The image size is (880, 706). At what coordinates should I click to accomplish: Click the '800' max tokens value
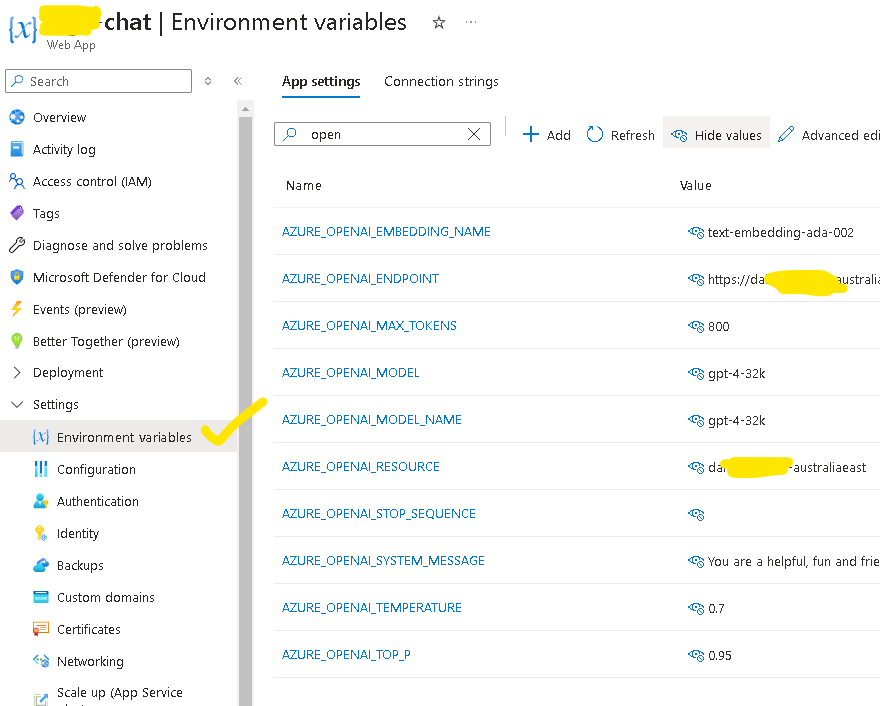[718, 327]
